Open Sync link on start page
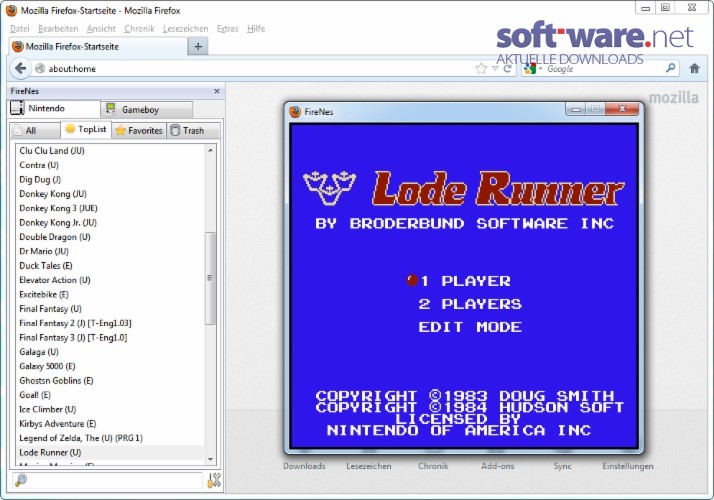Screen dimensions: 714x500 click(x=562, y=466)
